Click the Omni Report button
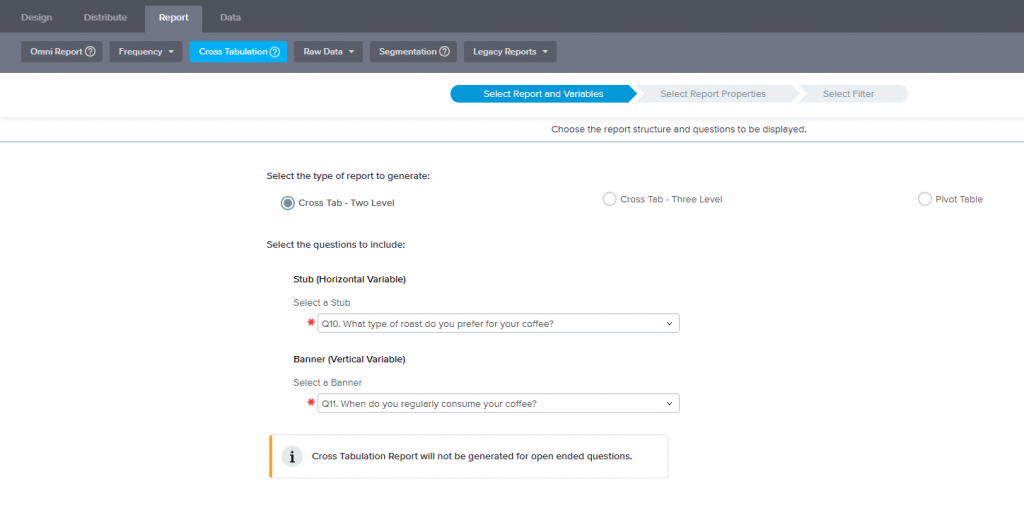The width and height of the screenshot is (1024, 506). point(56,52)
